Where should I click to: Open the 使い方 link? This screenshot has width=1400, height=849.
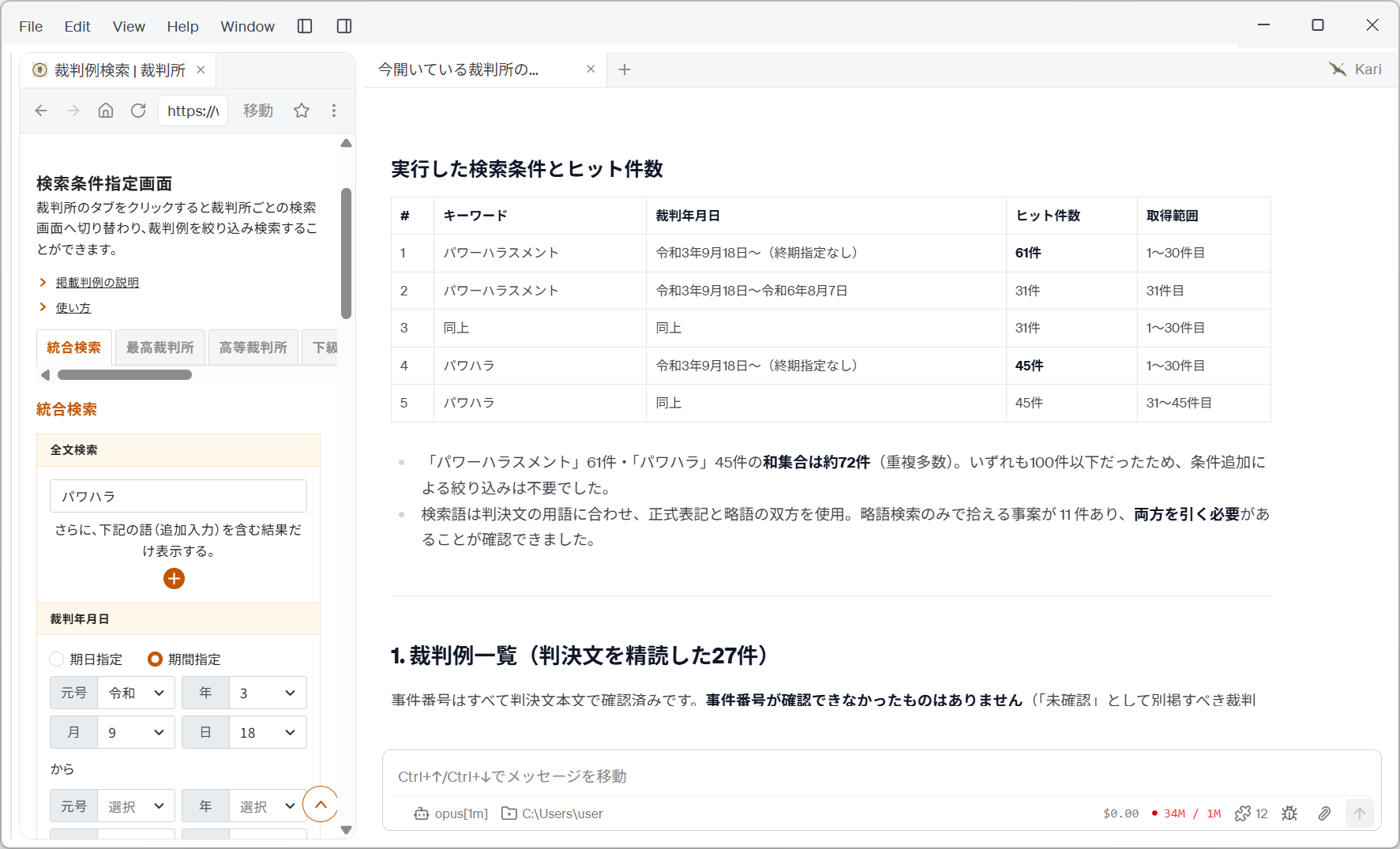tap(73, 308)
